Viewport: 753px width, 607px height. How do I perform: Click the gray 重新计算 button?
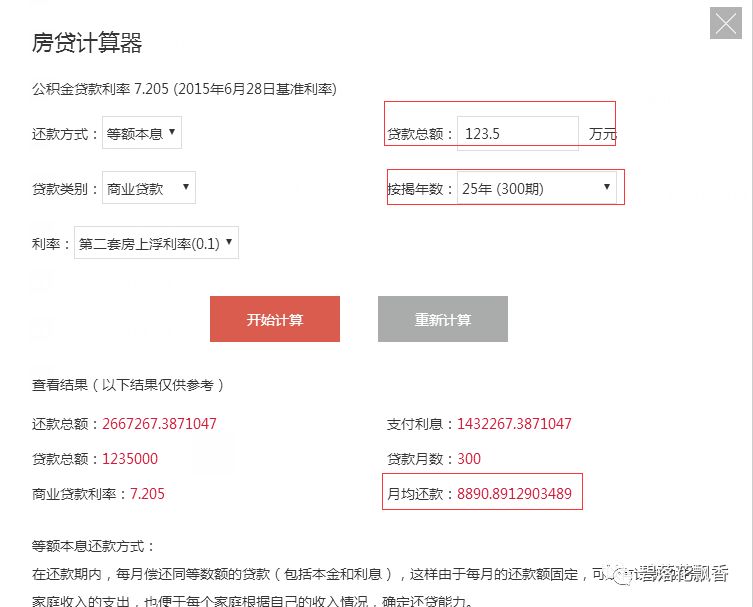click(x=443, y=319)
